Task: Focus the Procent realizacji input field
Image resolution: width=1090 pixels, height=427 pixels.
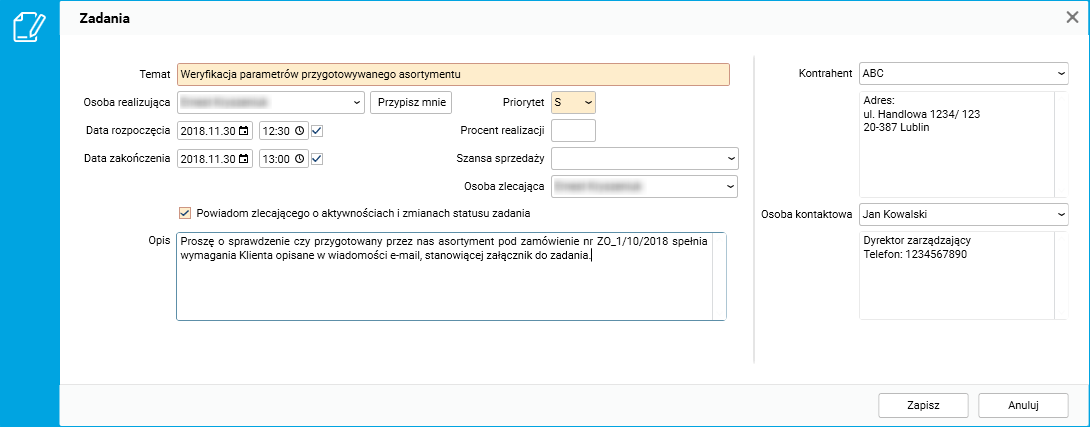Action: click(x=573, y=130)
